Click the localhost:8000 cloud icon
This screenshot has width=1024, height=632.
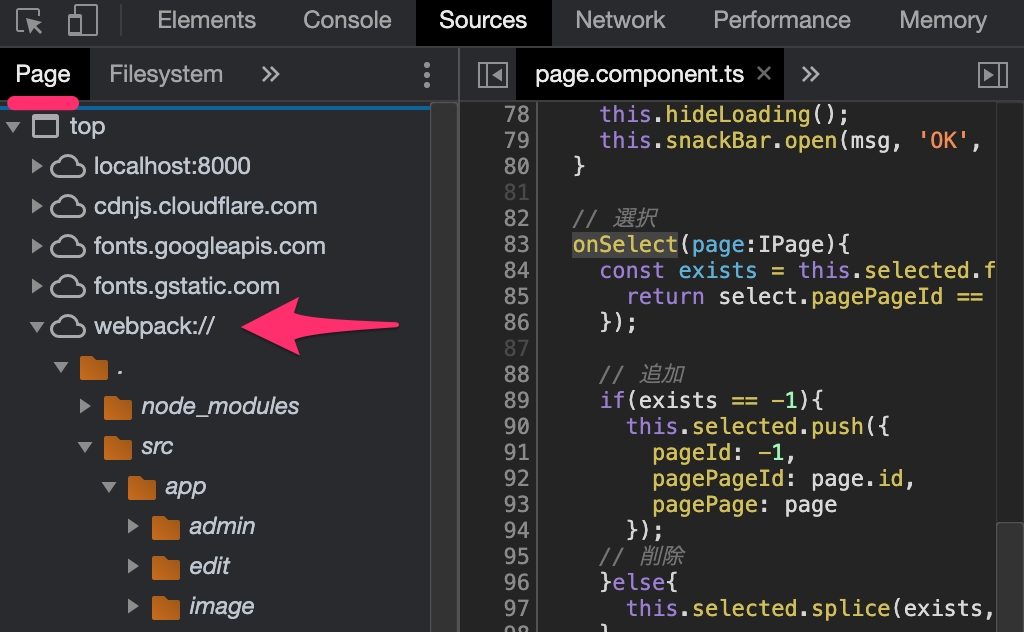(68, 166)
